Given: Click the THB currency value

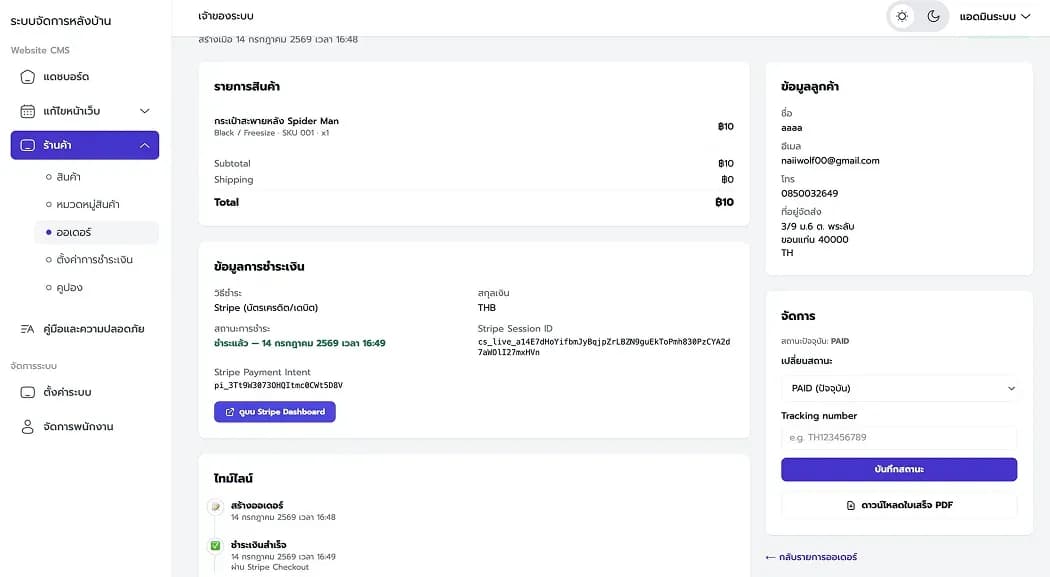Looking at the screenshot, I should [x=487, y=308].
